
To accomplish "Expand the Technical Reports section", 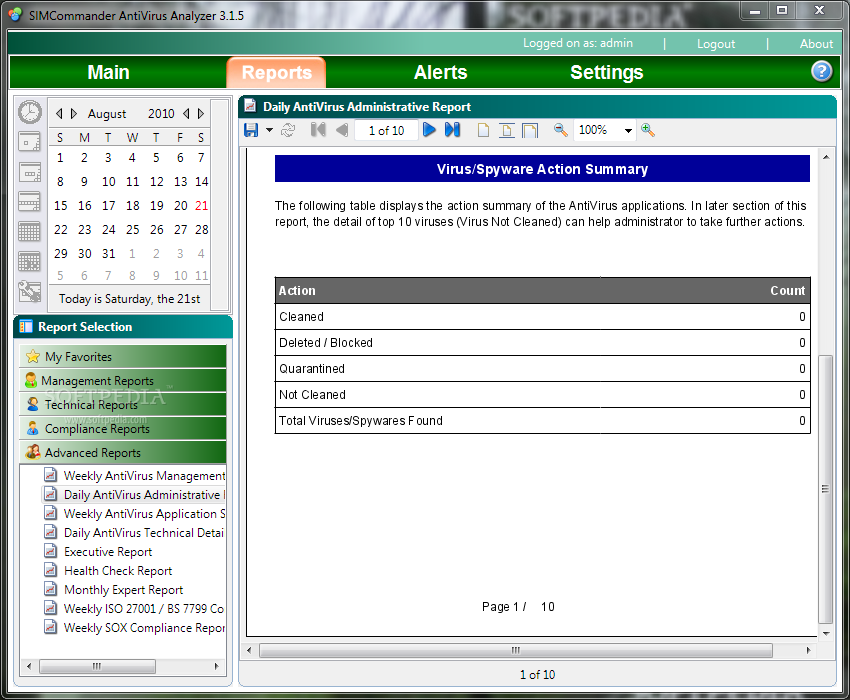I will 123,404.
